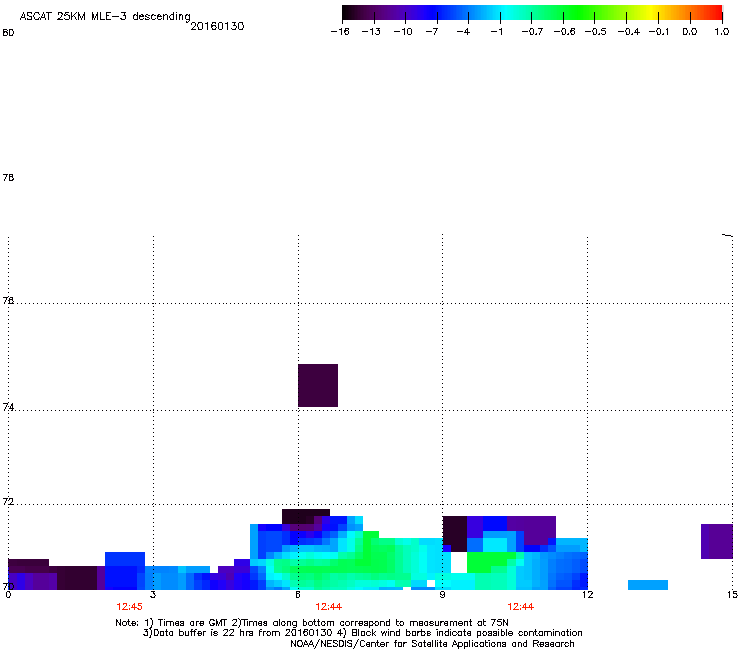Click the longitude axis label "15"
Screen dimensions: 740x650
(732, 594)
